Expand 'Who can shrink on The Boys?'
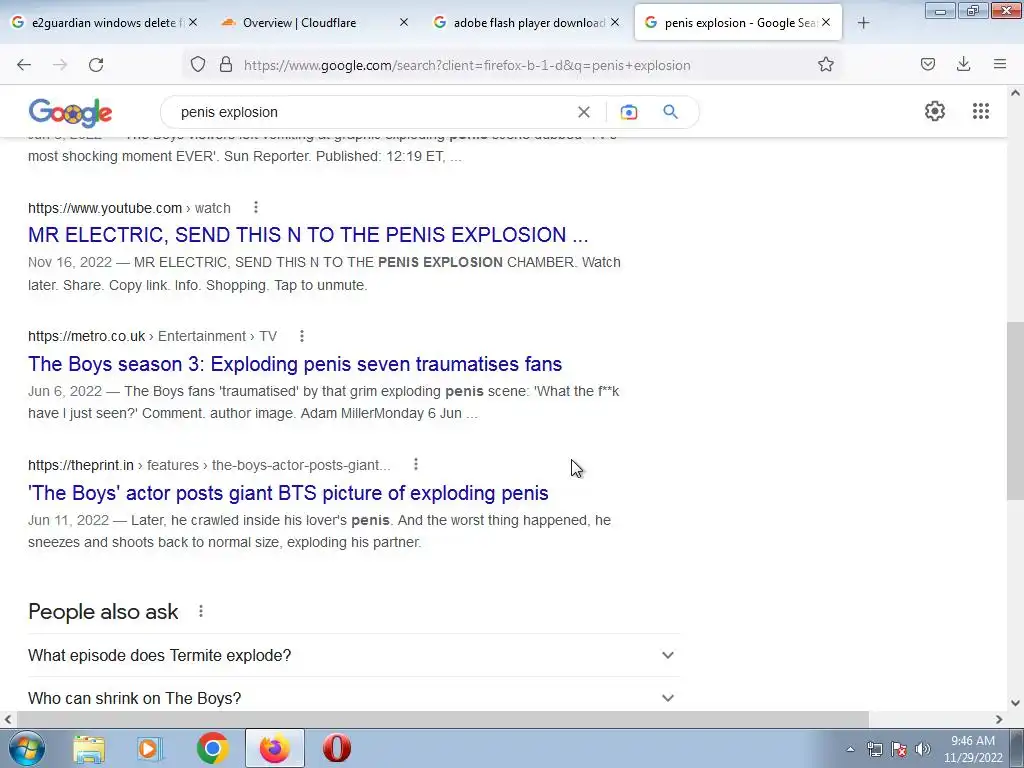The image size is (1024, 768). pos(354,697)
